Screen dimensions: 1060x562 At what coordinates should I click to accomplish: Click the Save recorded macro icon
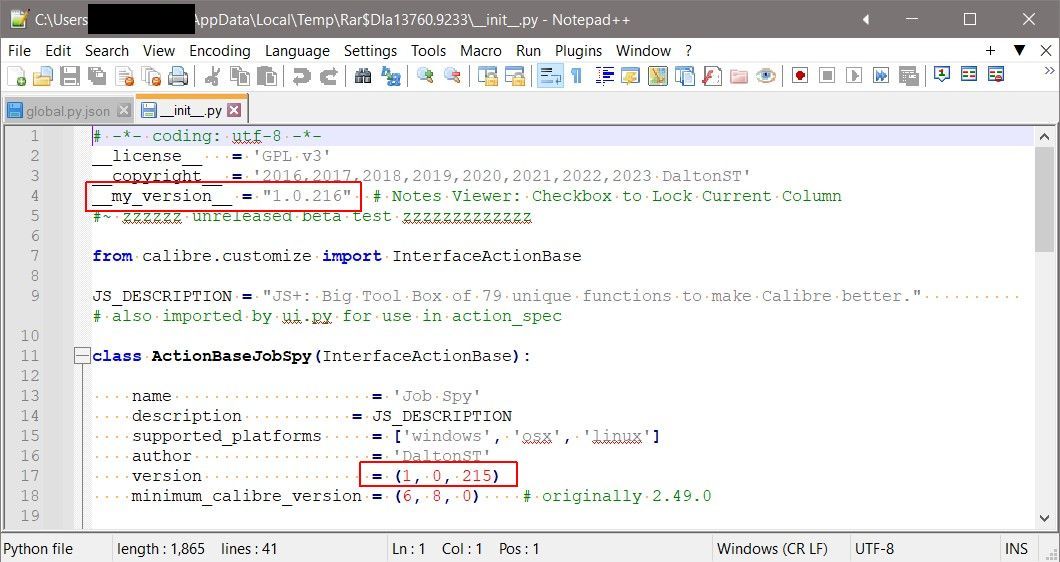point(908,76)
